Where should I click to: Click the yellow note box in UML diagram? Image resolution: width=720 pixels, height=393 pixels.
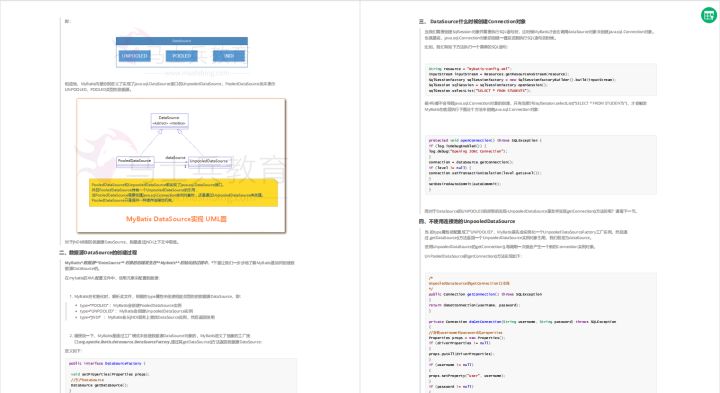[184, 193]
